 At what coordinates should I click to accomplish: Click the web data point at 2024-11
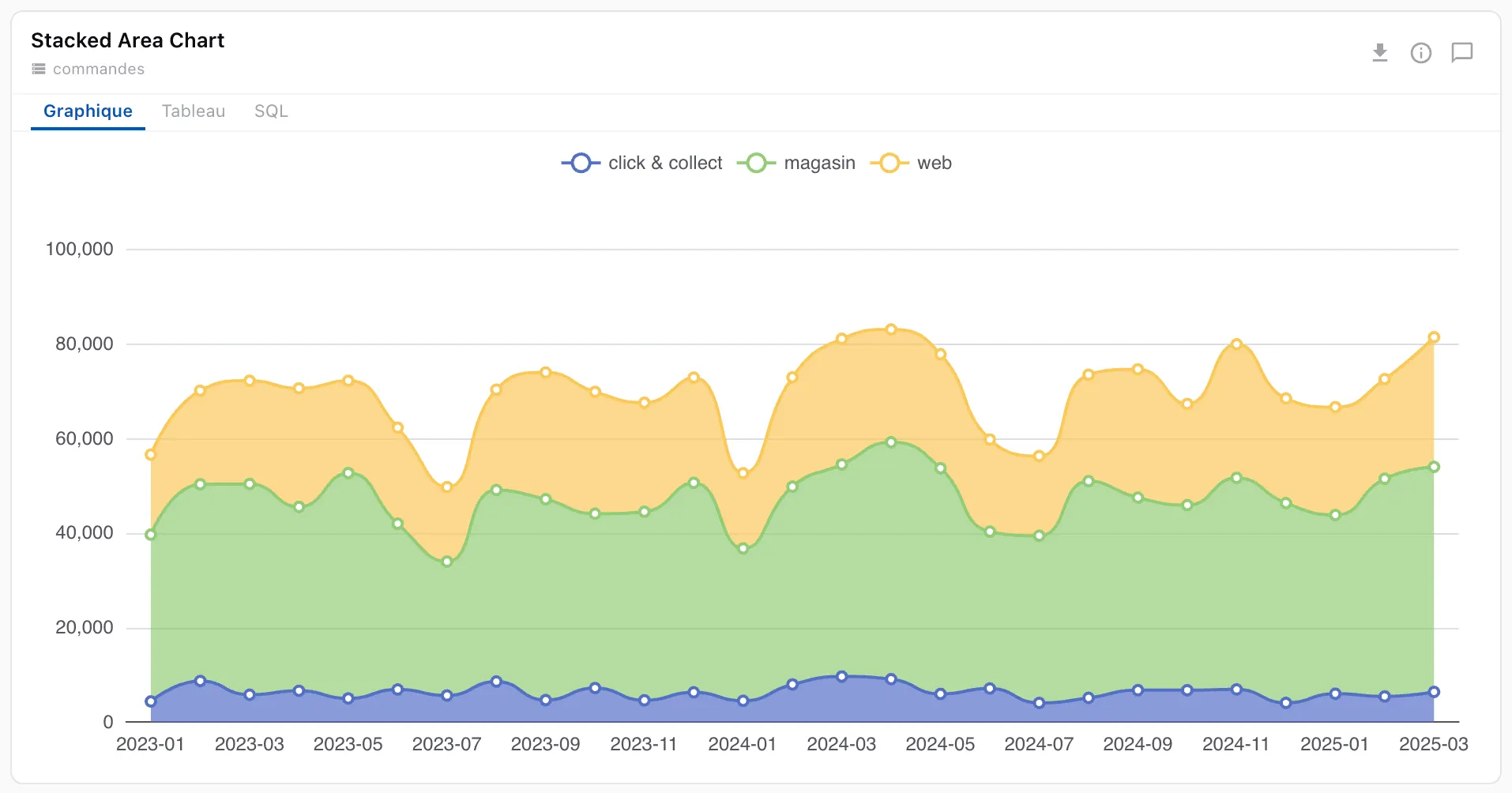pos(1236,344)
